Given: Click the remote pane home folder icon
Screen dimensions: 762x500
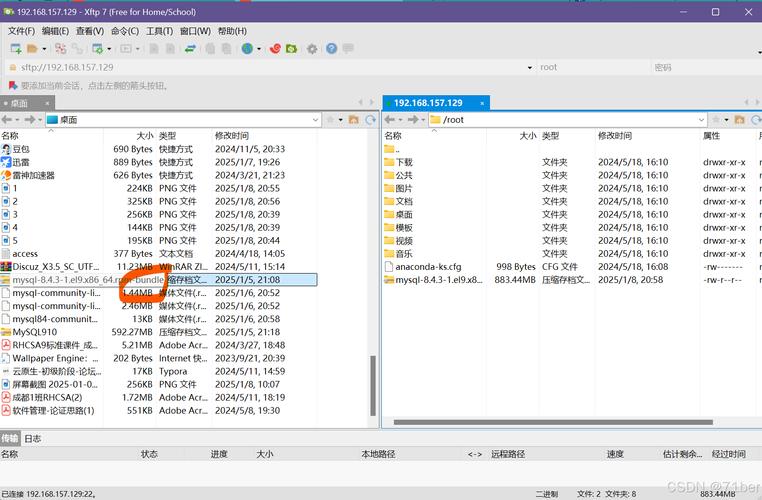Looking at the screenshot, I should tap(739, 120).
